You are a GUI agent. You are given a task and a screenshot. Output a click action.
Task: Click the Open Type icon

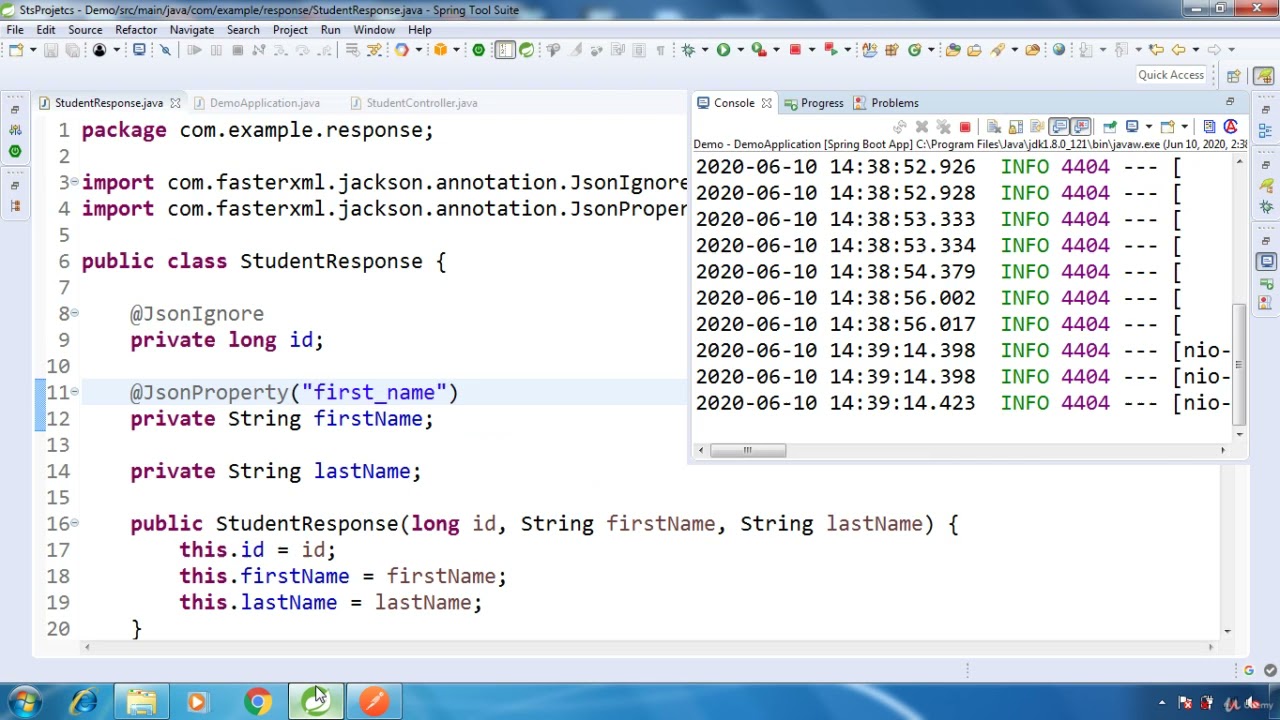click(x=953, y=50)
